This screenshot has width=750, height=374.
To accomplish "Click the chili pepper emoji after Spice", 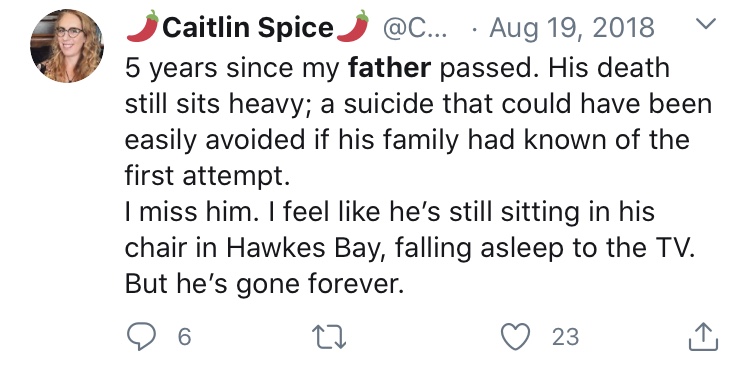I will coord(353,26).
